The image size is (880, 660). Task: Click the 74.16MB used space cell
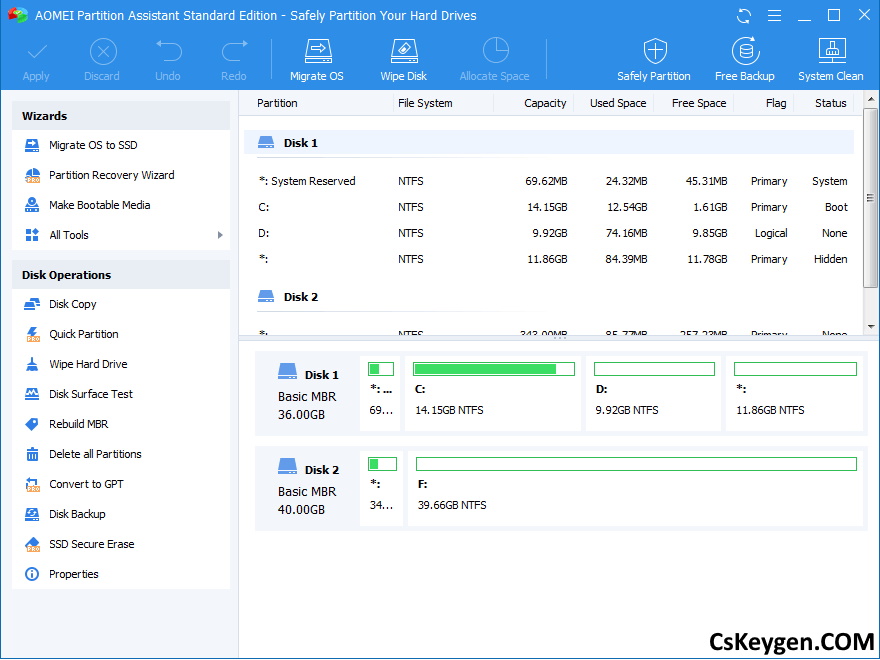[x=626, y=233]
